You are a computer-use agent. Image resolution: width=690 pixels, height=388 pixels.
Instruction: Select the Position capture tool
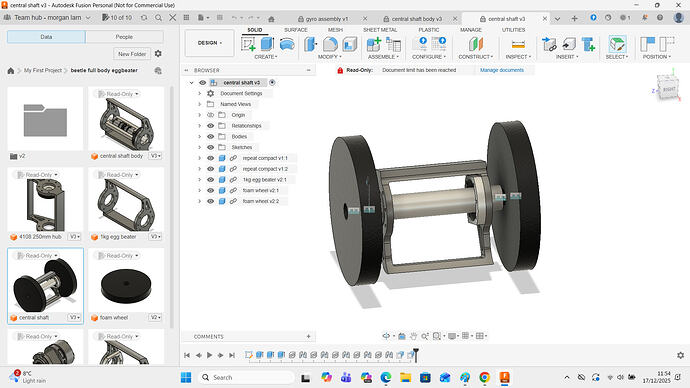click(x=647, y=44)
